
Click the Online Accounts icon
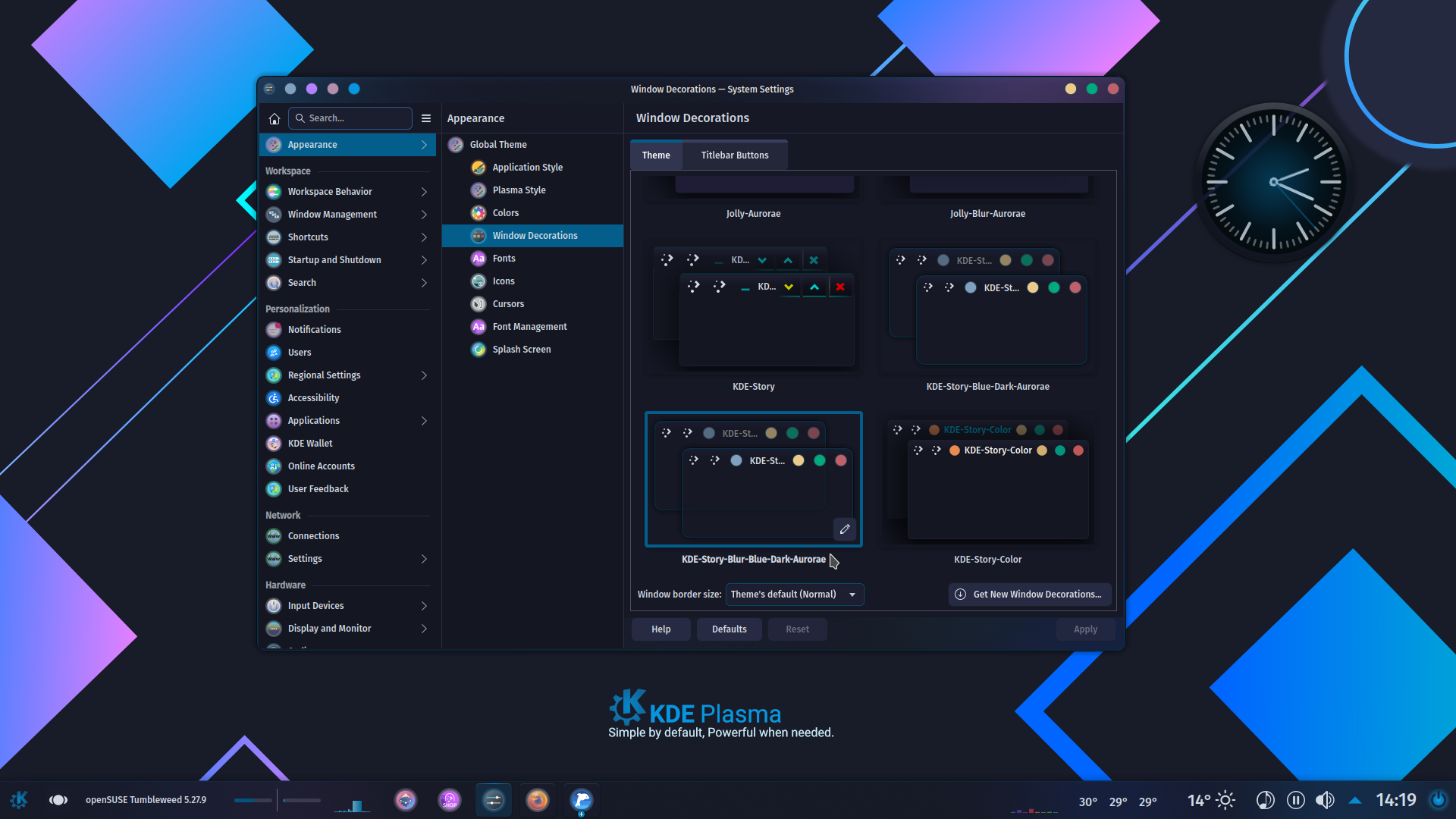pos(274,466)
